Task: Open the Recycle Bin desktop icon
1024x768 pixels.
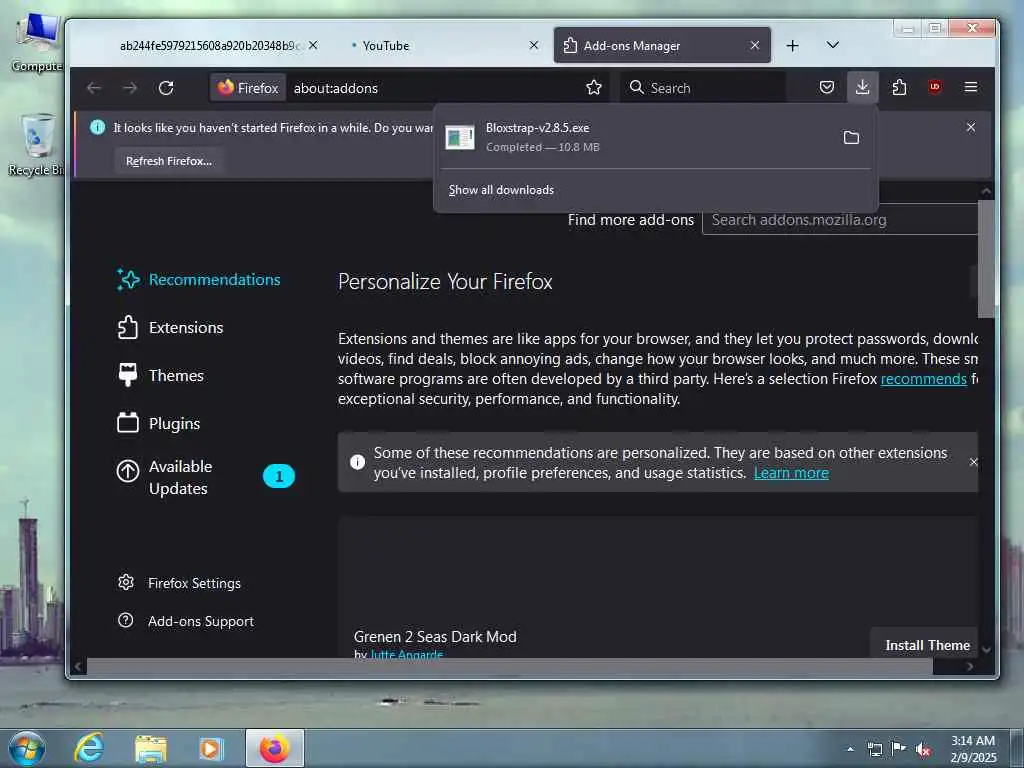Action: point(36,144)
